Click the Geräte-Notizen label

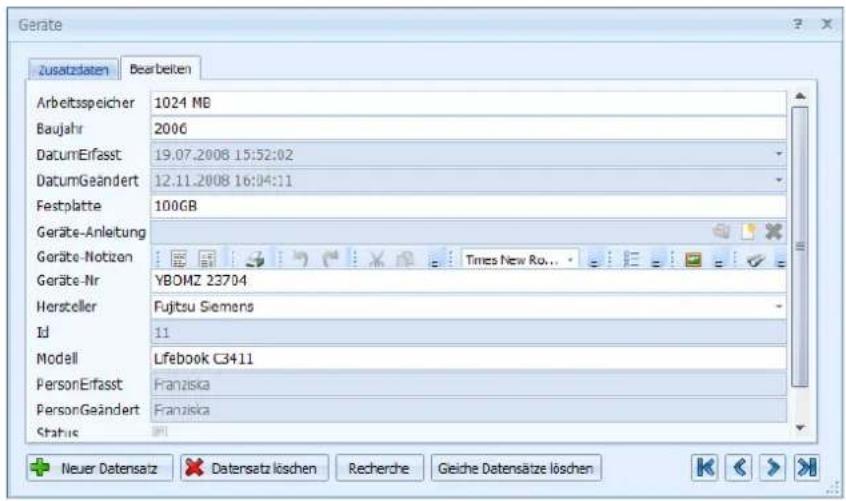pos(84,257)
